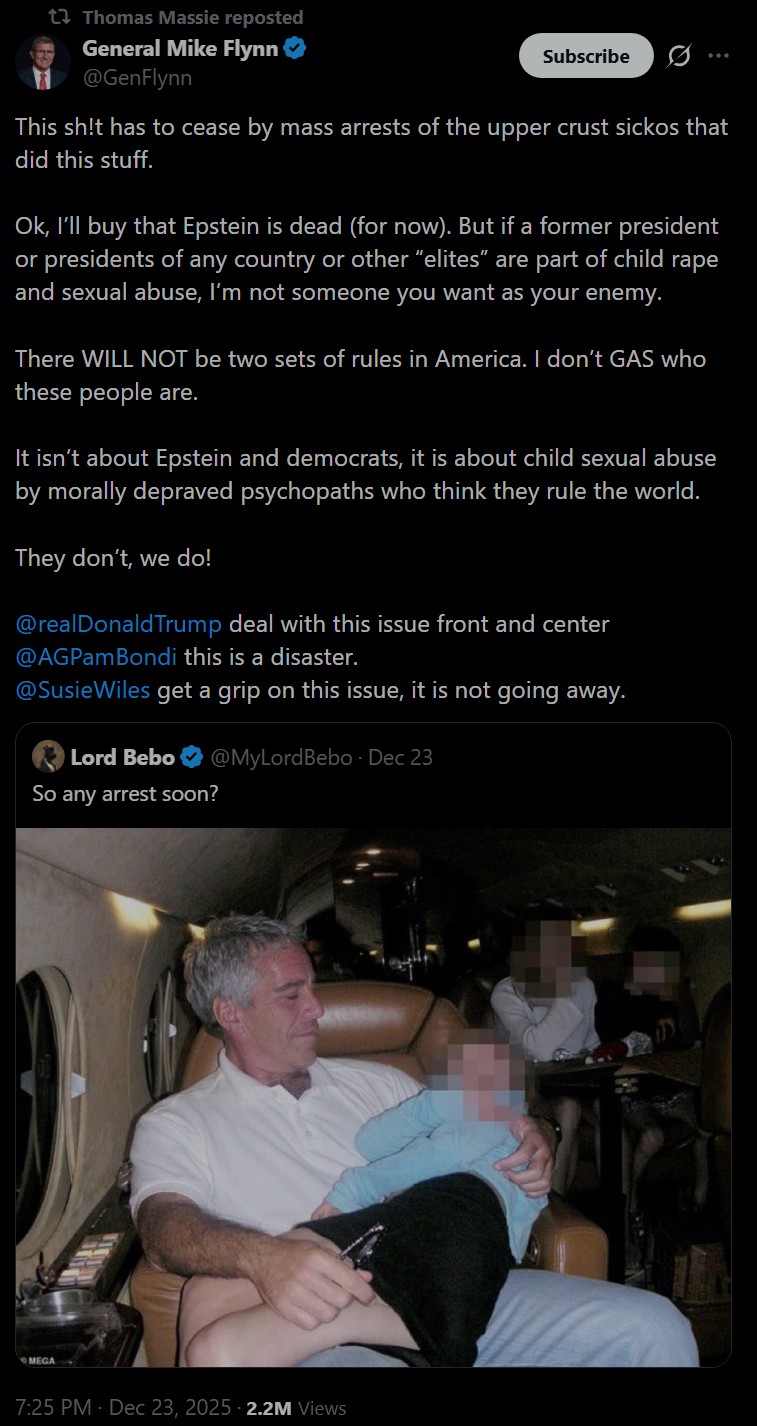The width and height of the screenshot is (757, 1426).
Task: Subscribe to General Mike Flynn
Action: click(x=586, y=56)
